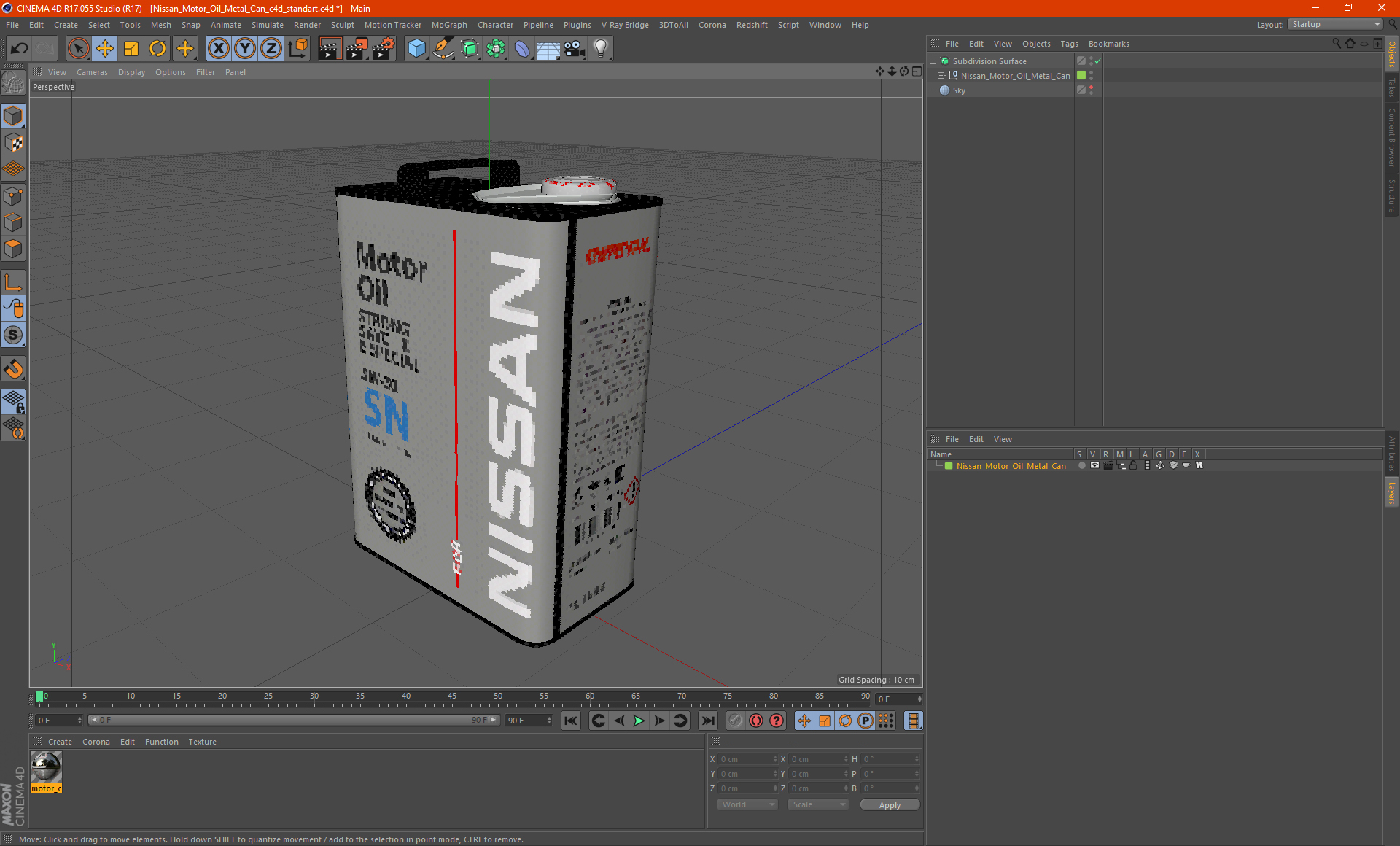1400x846 pixels.
Task: Add a Floor environment object
Action: click(548, 49)
